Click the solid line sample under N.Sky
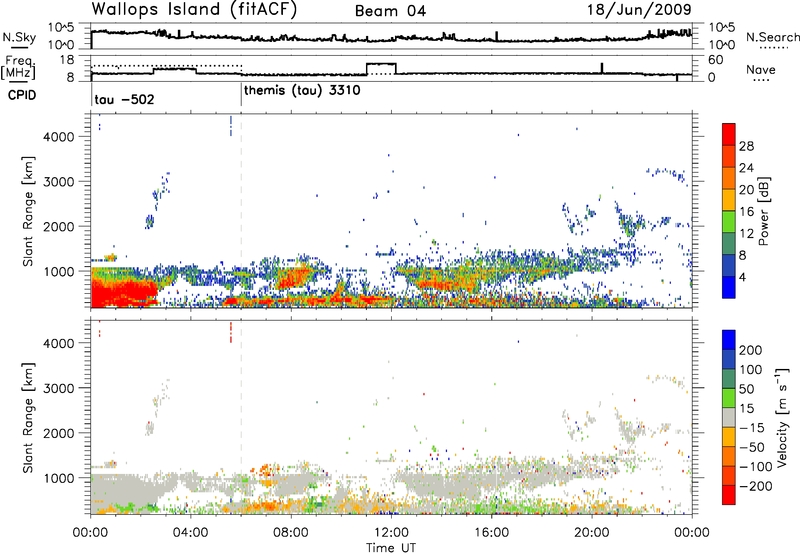This screenshot has width=800, height=554. 19,48
